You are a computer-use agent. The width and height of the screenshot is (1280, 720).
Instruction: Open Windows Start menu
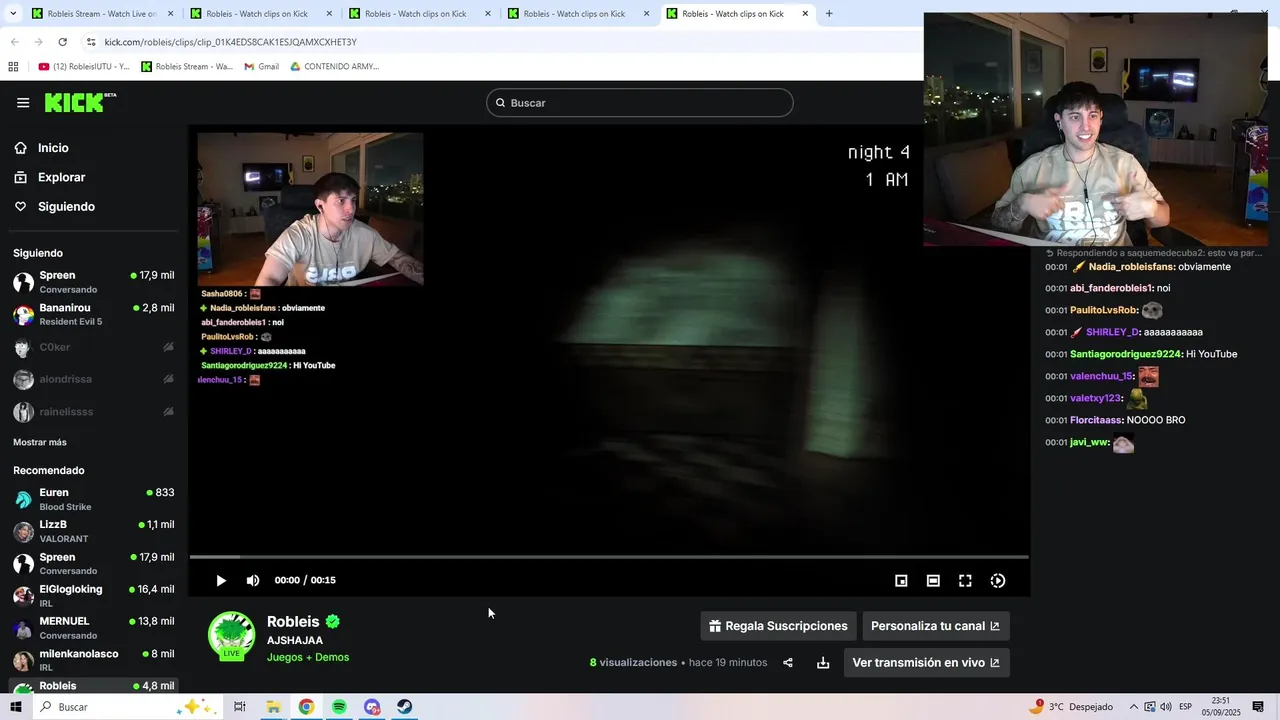16,707
